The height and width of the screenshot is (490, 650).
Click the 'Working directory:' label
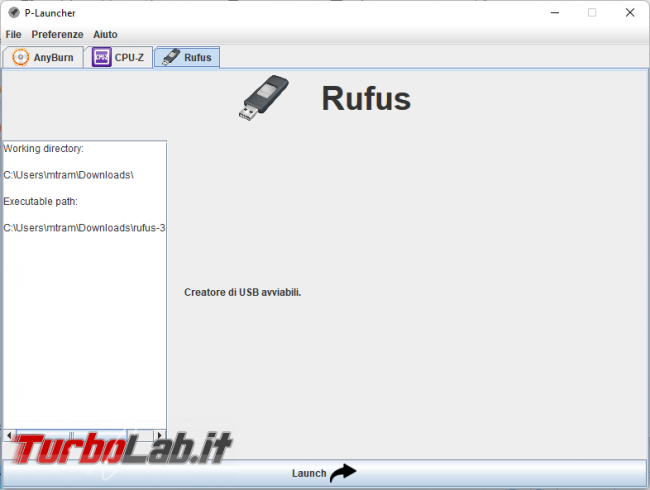[43, 148]
